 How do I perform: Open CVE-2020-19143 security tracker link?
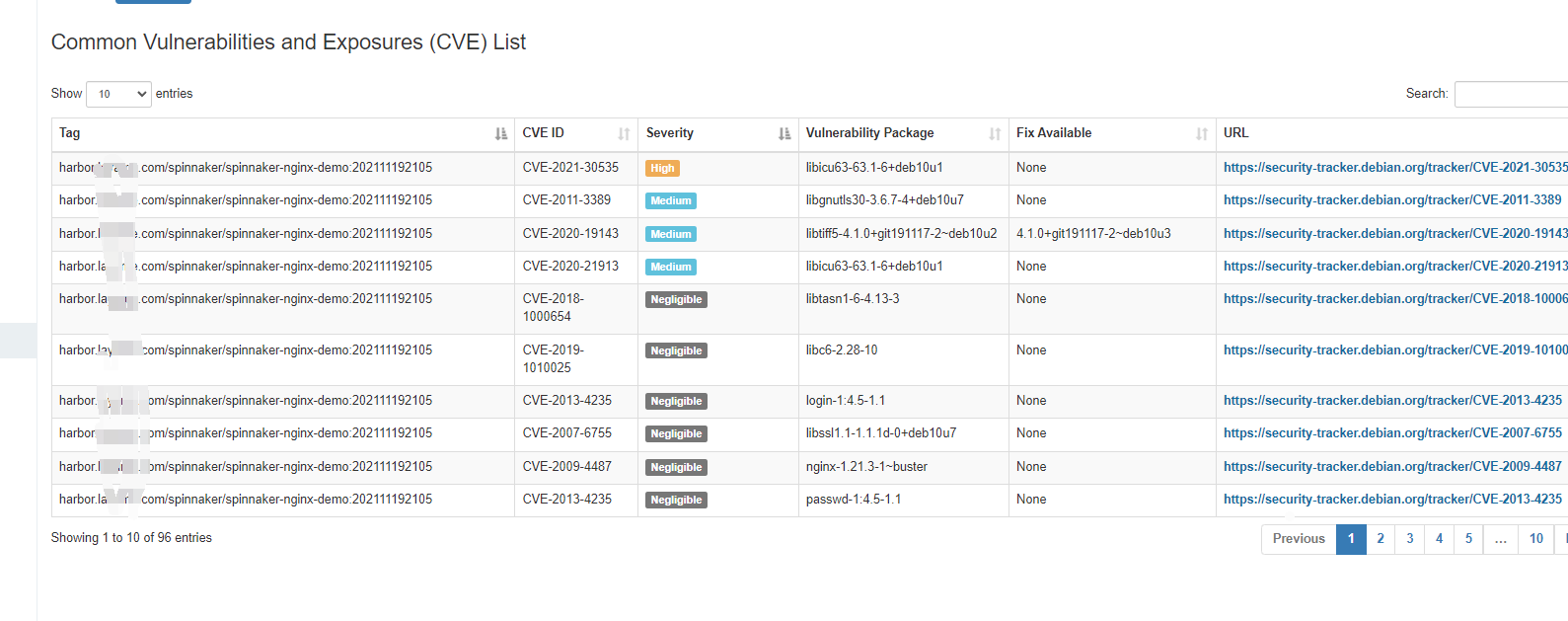(1395, 234)
